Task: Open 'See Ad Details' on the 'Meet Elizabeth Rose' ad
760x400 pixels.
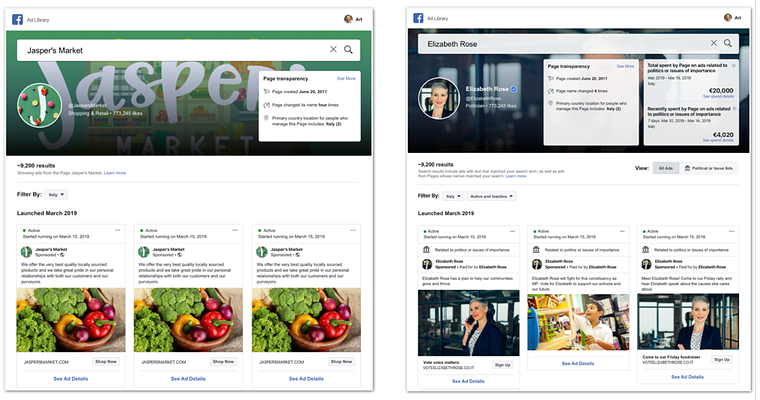Action: (687, 377)
